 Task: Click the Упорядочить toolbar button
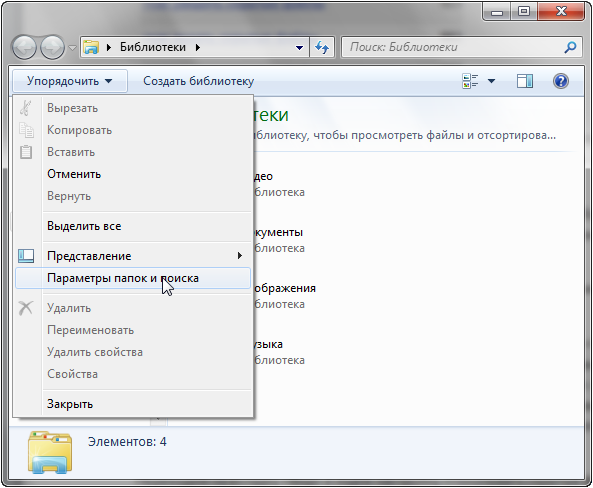(x=70, y=81)
